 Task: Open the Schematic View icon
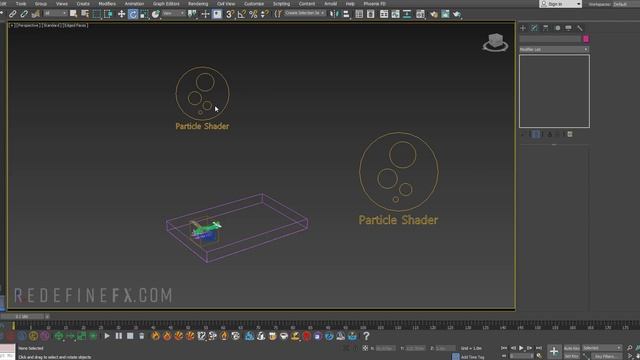pos(407,14)
